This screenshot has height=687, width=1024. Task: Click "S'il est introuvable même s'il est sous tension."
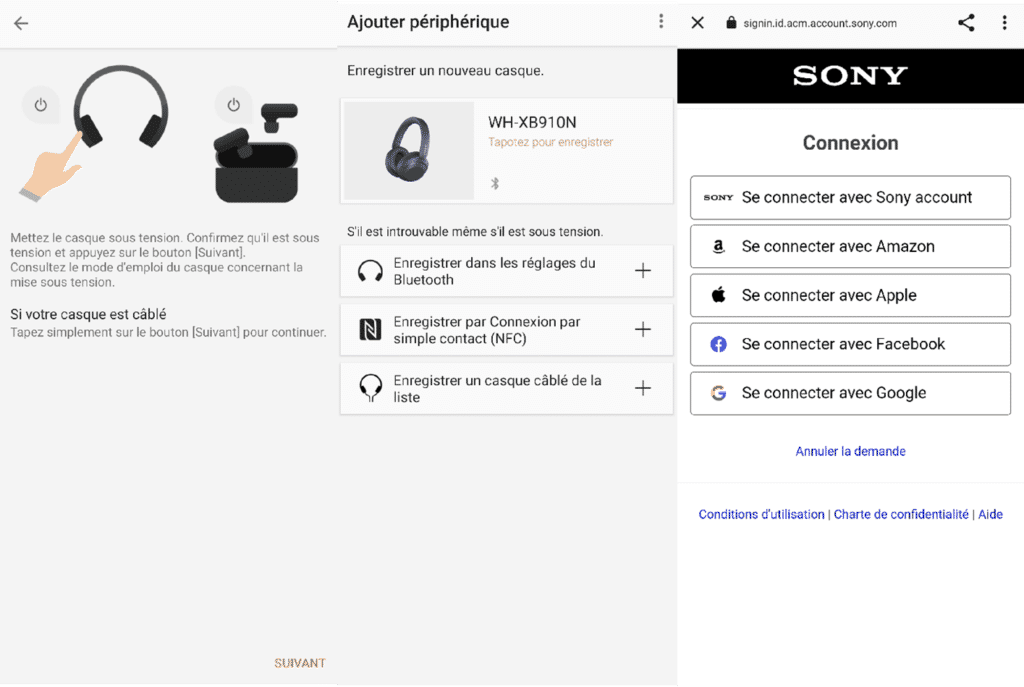point(475,232)
